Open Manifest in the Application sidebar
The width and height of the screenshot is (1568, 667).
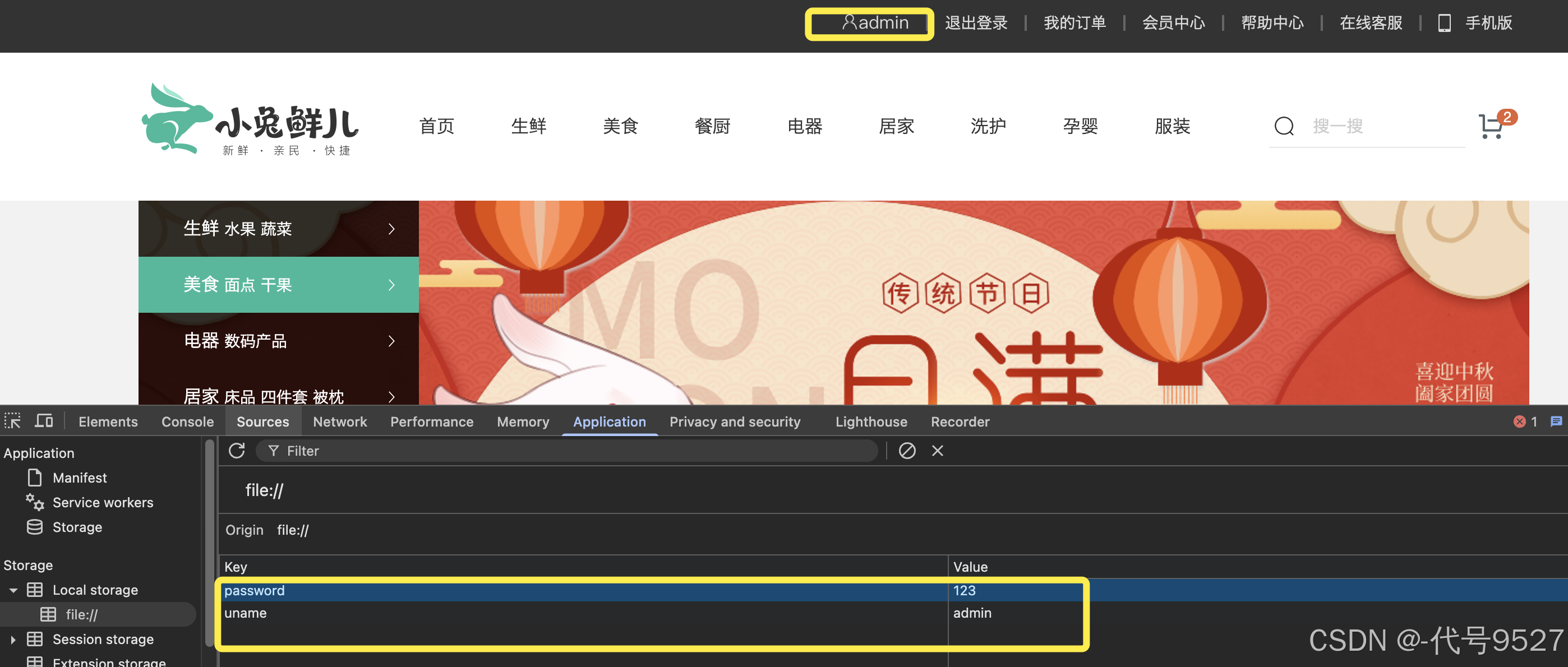[79, 478]
